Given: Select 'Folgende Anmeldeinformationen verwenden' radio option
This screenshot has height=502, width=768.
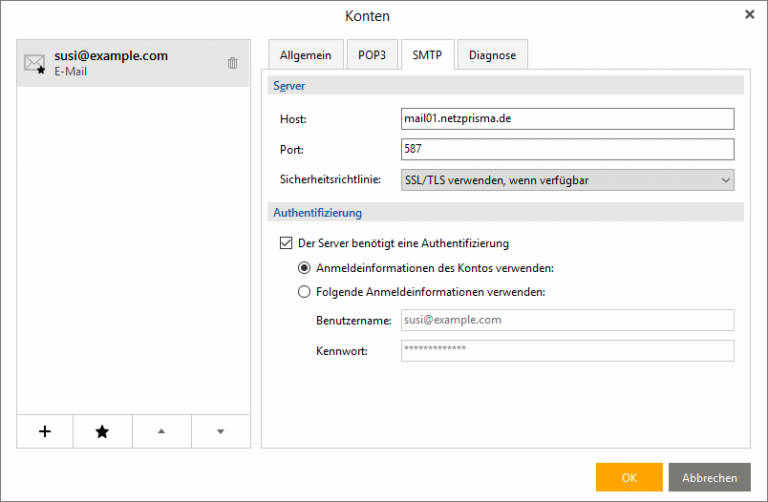Looking at the screenshot, I should [305, 293].
